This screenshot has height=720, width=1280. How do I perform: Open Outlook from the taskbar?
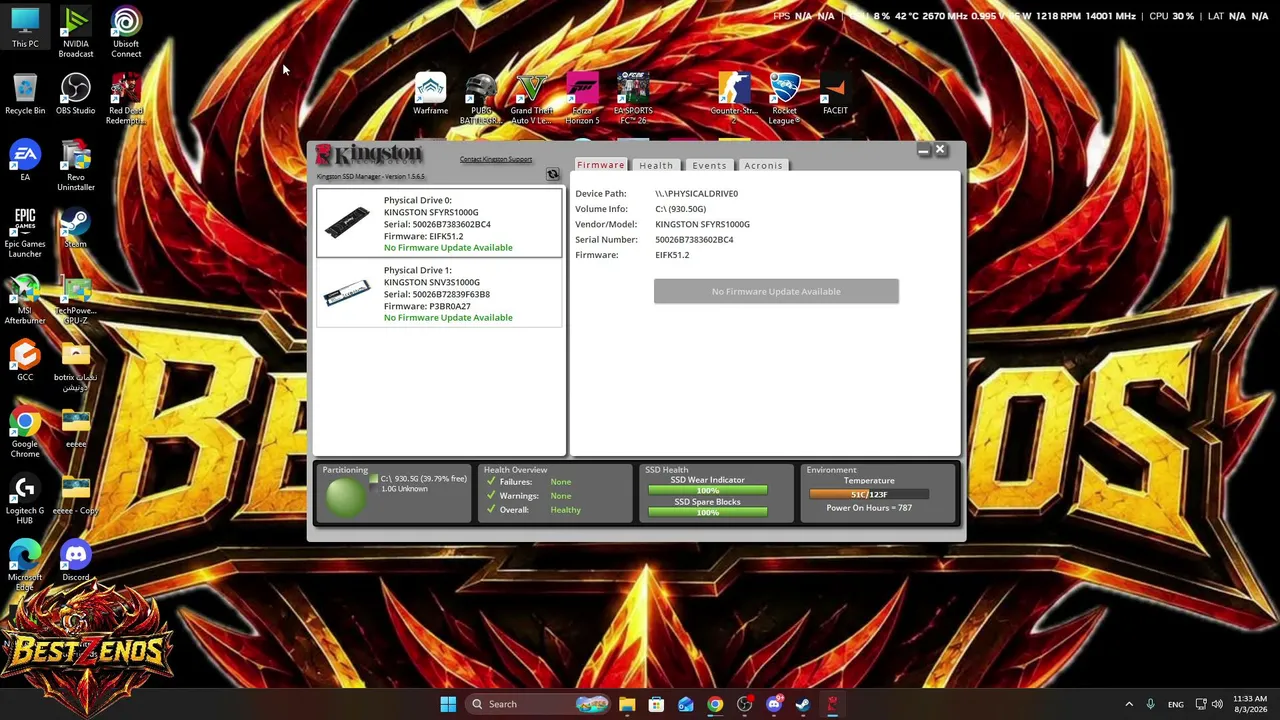(685, 704)
